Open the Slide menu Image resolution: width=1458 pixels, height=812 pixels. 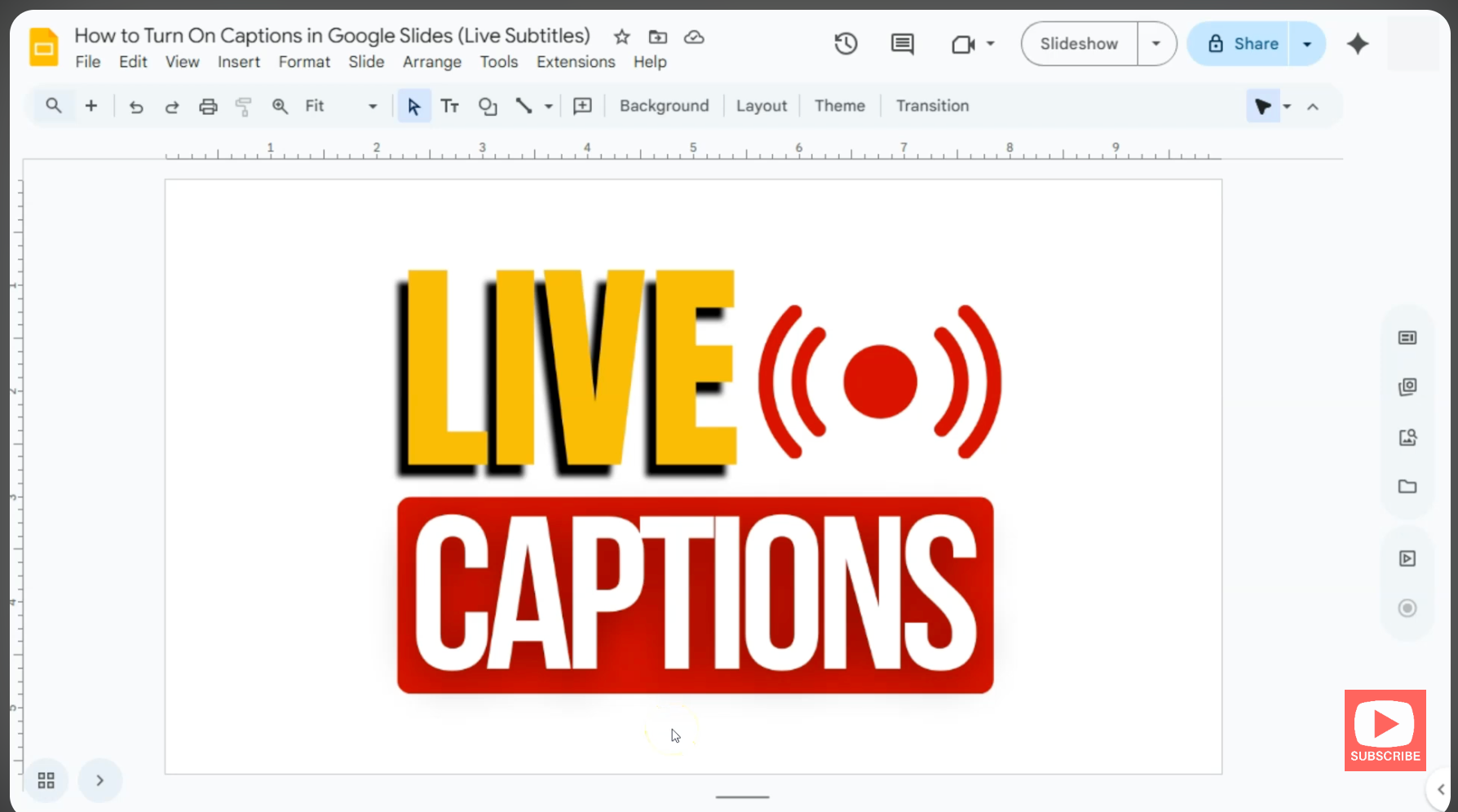tap(366, 62)
